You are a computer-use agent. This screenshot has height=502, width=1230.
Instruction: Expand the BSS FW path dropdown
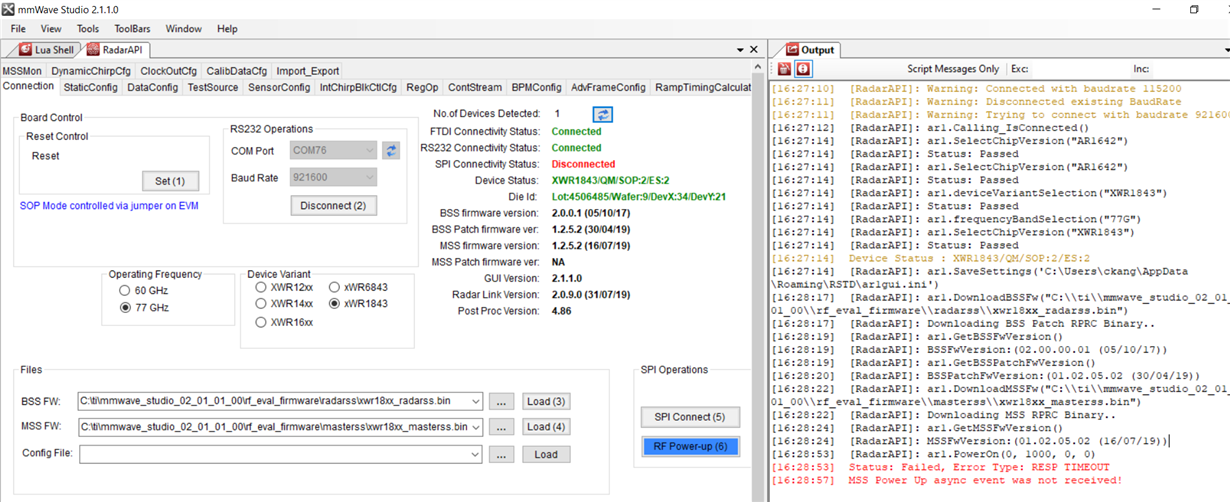click(475, 401)
